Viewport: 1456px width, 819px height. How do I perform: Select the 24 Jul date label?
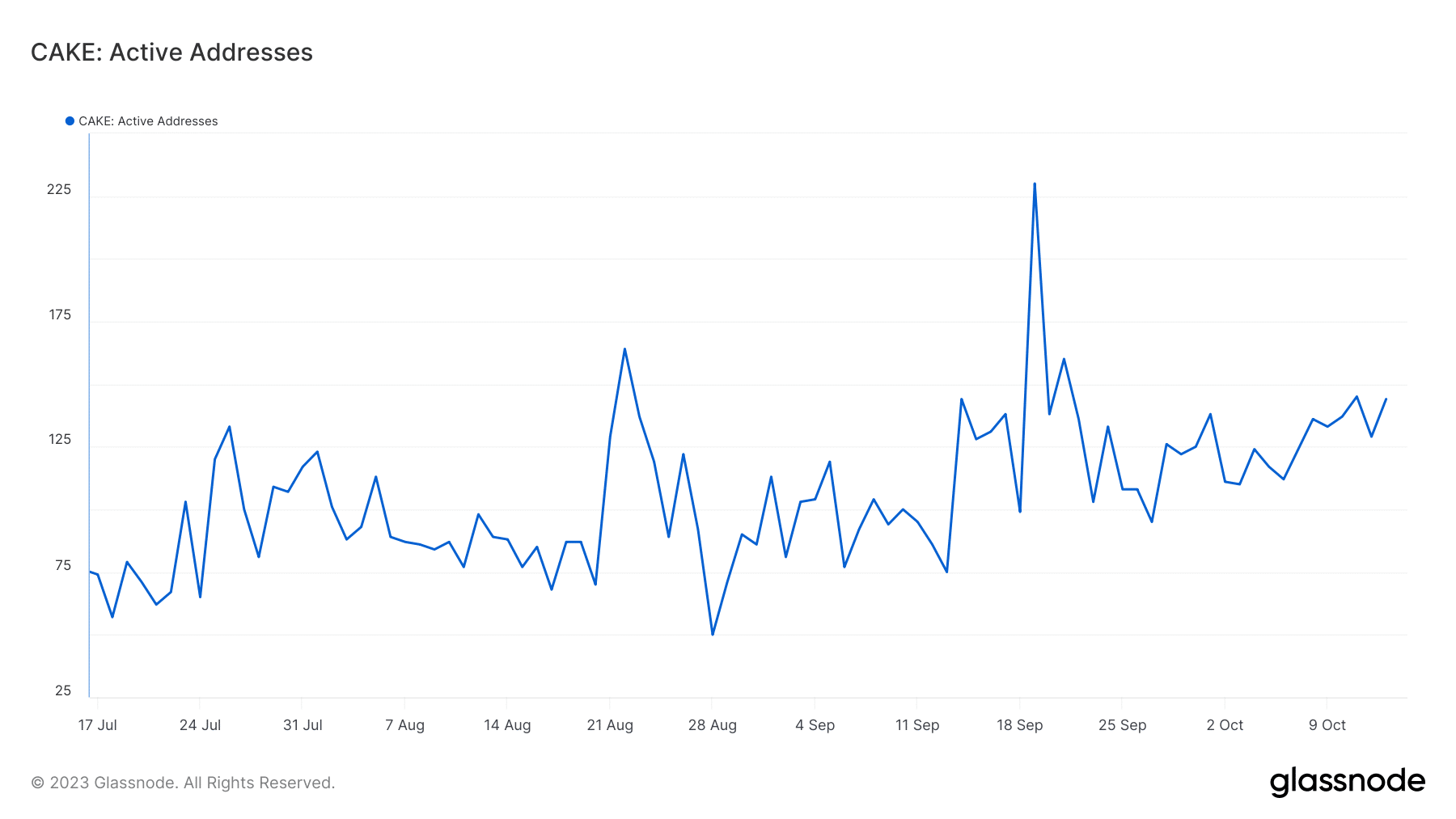(x=200, y=725)
